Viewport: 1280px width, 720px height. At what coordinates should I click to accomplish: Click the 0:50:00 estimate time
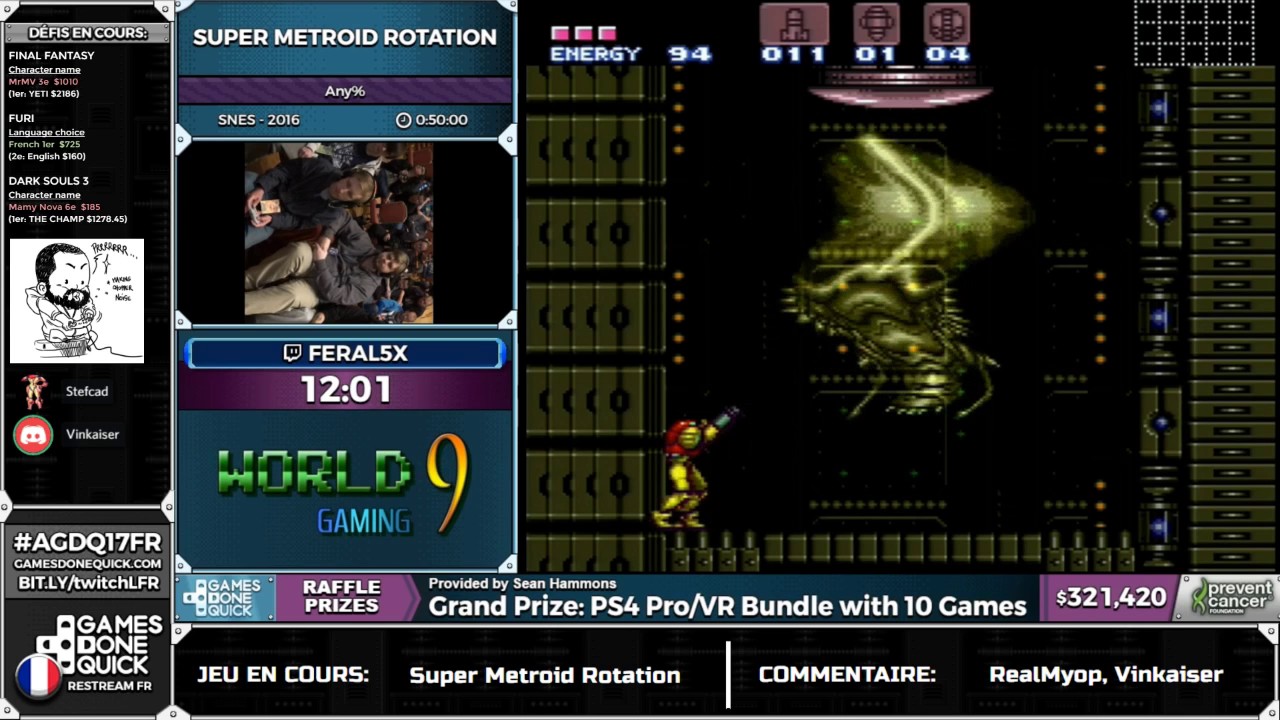[x=442, y=120]
